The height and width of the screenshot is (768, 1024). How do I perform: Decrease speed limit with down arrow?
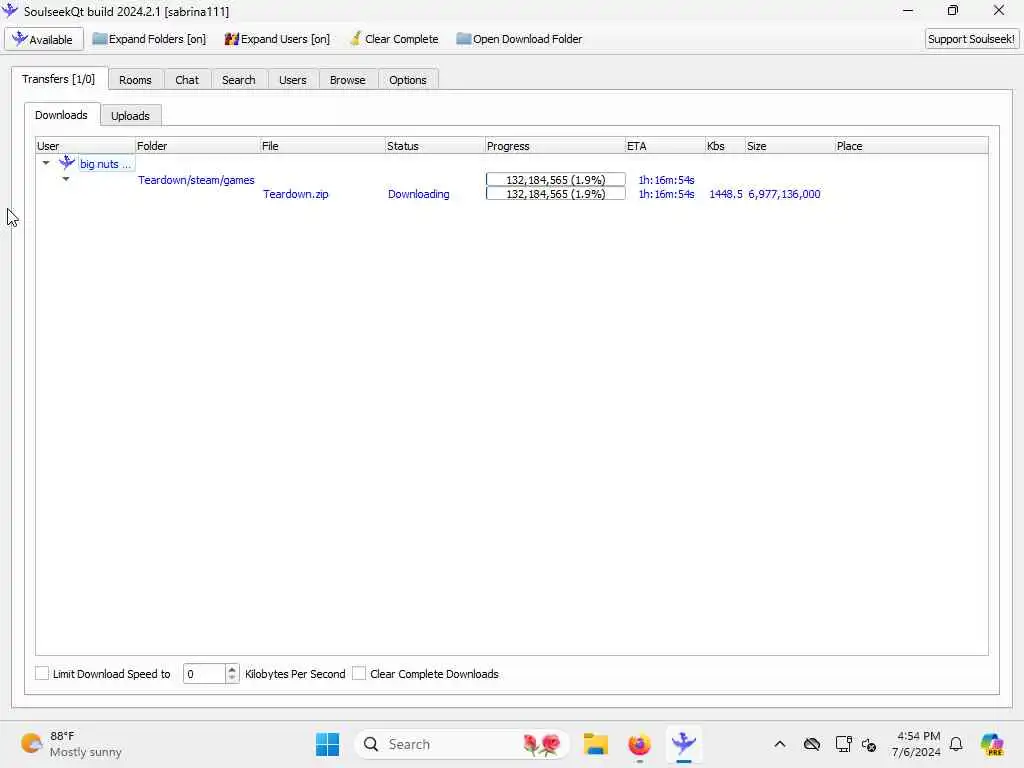232,679
